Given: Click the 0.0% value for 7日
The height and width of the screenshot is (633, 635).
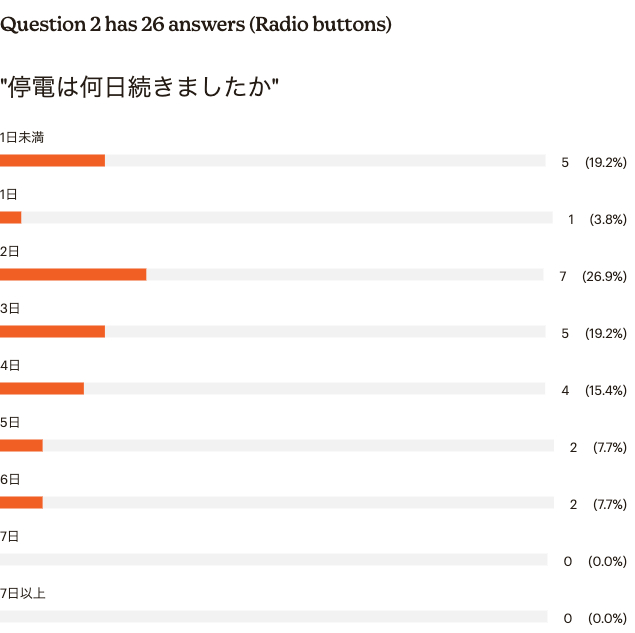Looking at the screenshot, I should pyautogui.click(x=607, y=561).
